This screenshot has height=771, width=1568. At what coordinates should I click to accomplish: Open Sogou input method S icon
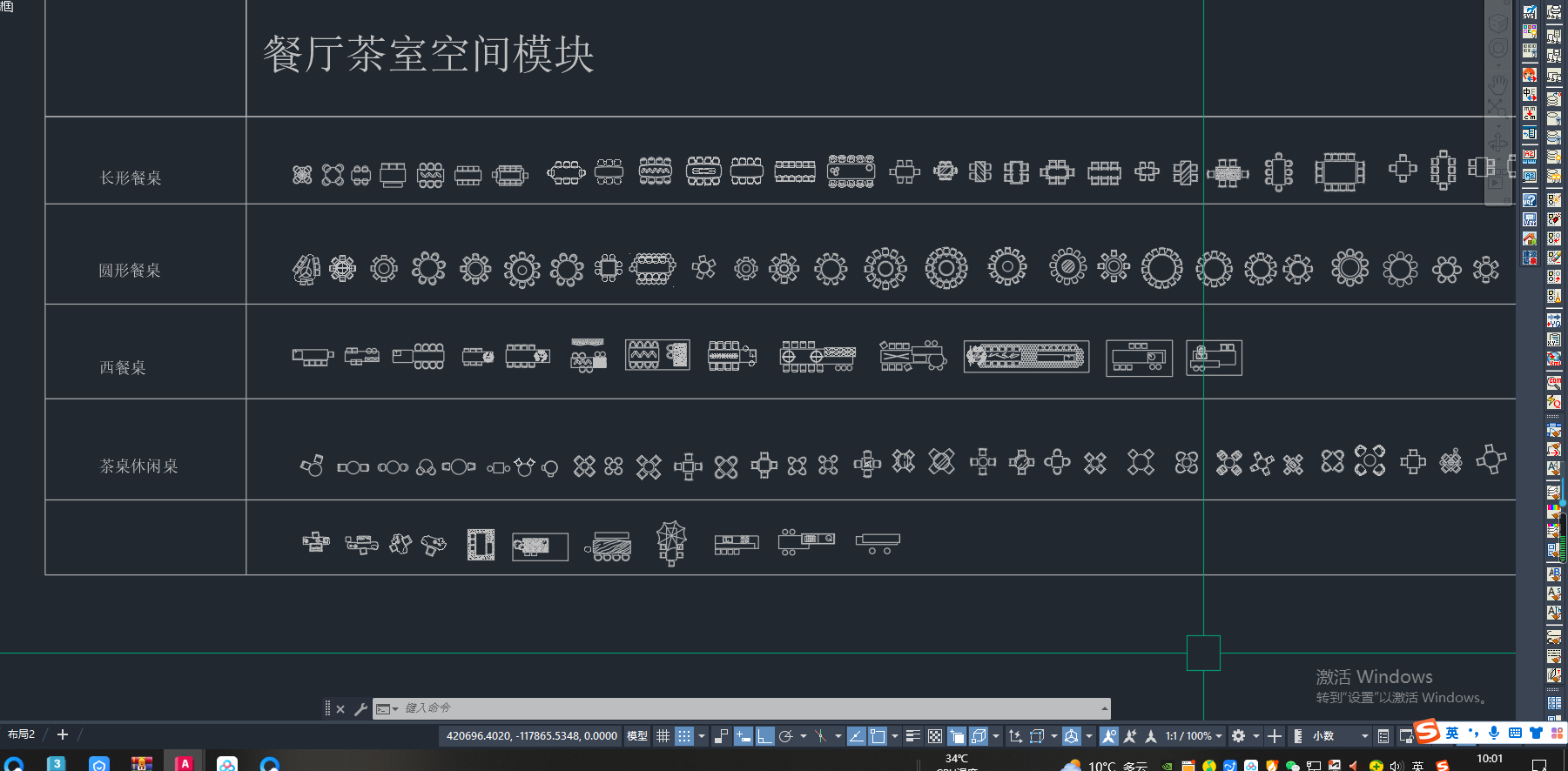tap(1427, 732)
